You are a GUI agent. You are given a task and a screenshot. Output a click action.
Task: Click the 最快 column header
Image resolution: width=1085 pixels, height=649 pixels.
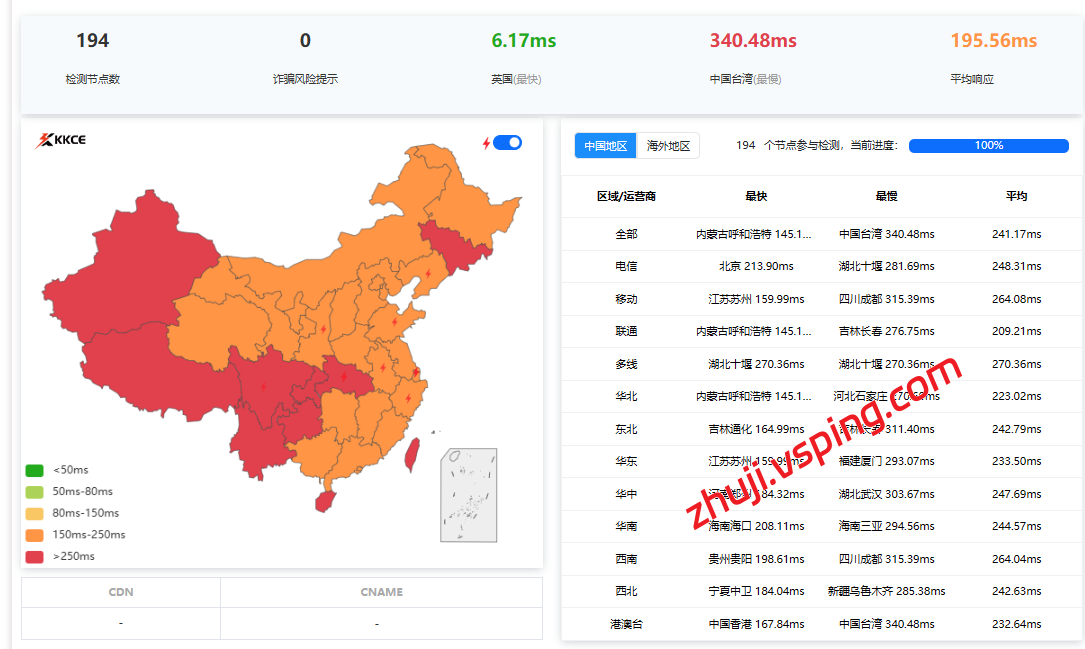756,196
